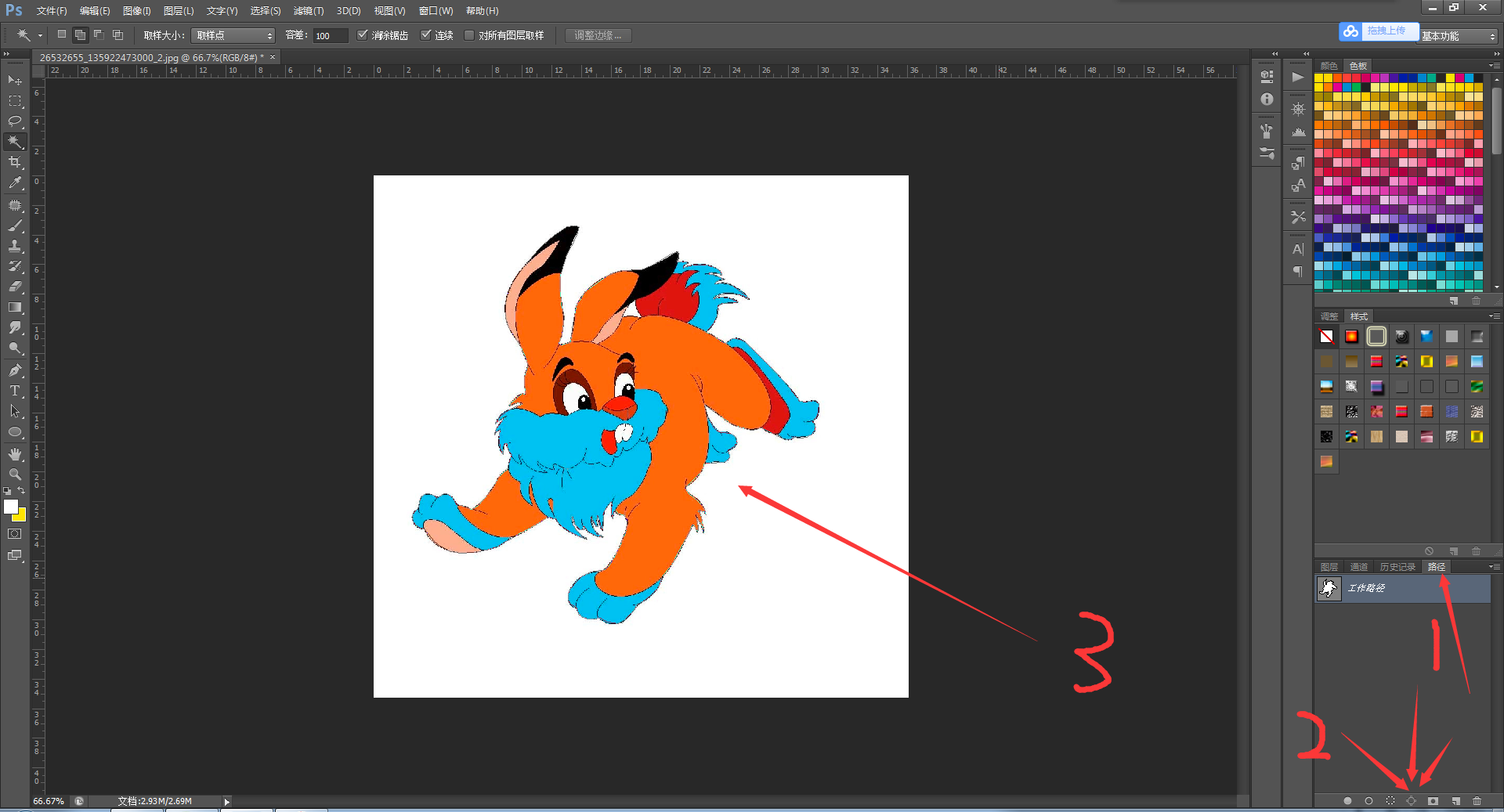Select the Clone Stamp tool
The width and height of the screenshot is (1504, 812).
click(x=15, y=246)
